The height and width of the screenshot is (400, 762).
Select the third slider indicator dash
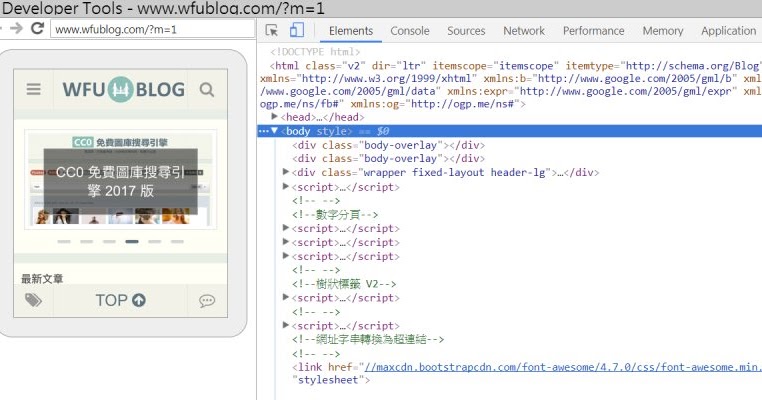(109, 242)
